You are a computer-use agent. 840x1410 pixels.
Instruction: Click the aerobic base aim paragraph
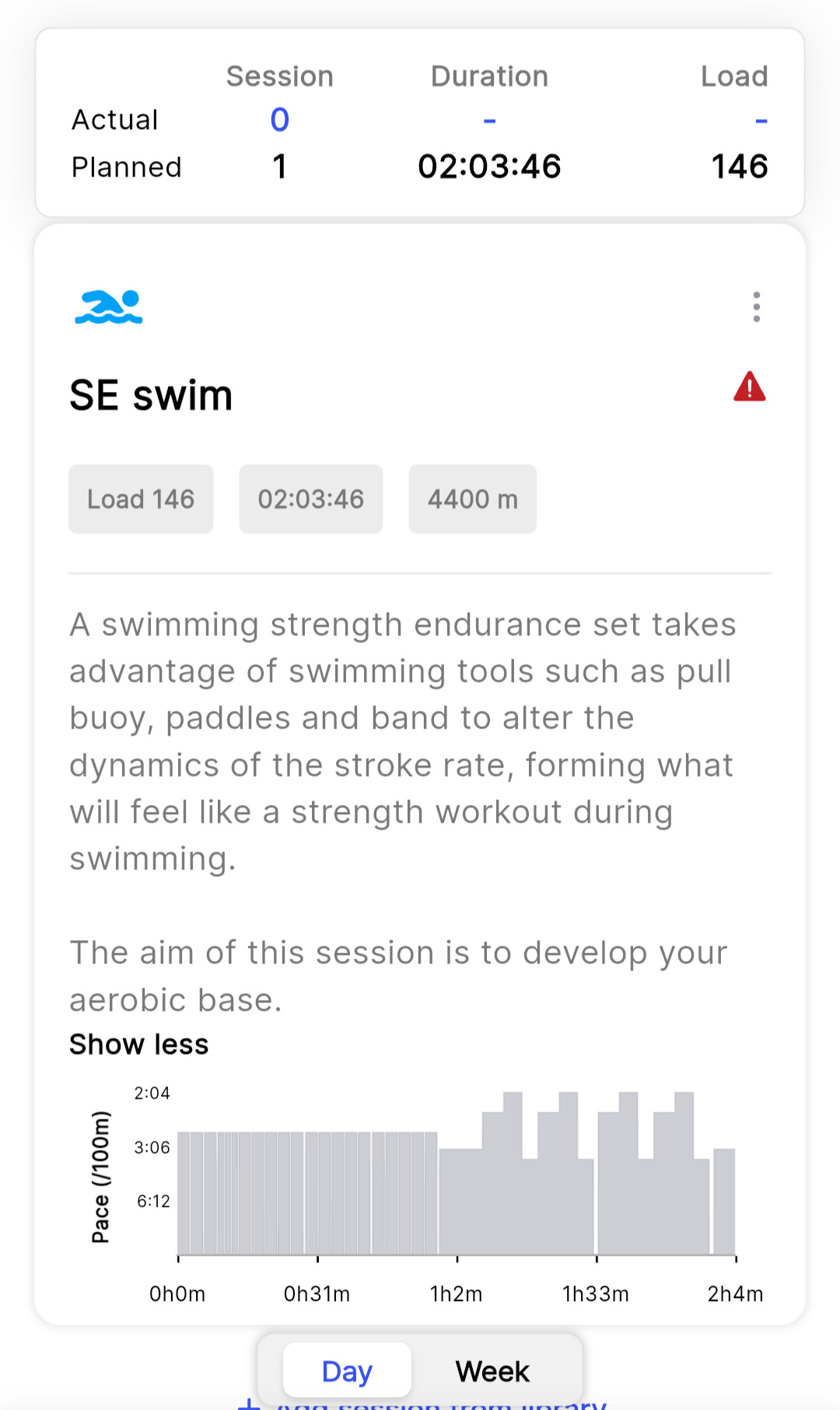tap(398, 976)
